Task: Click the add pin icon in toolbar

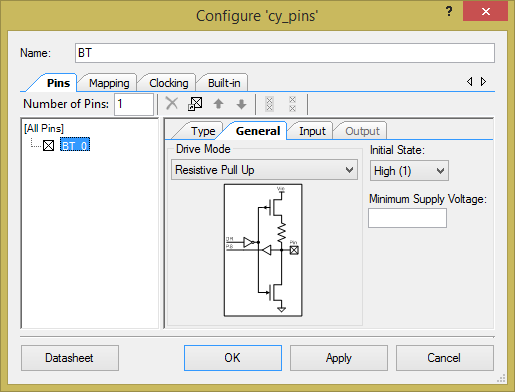Action: coord(195,104)
